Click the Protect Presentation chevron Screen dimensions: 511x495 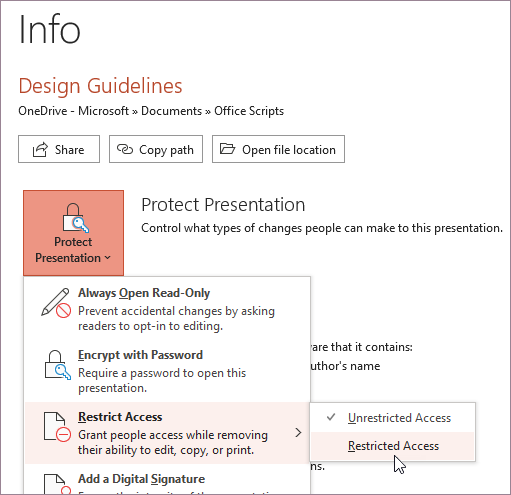pos(108,258)
